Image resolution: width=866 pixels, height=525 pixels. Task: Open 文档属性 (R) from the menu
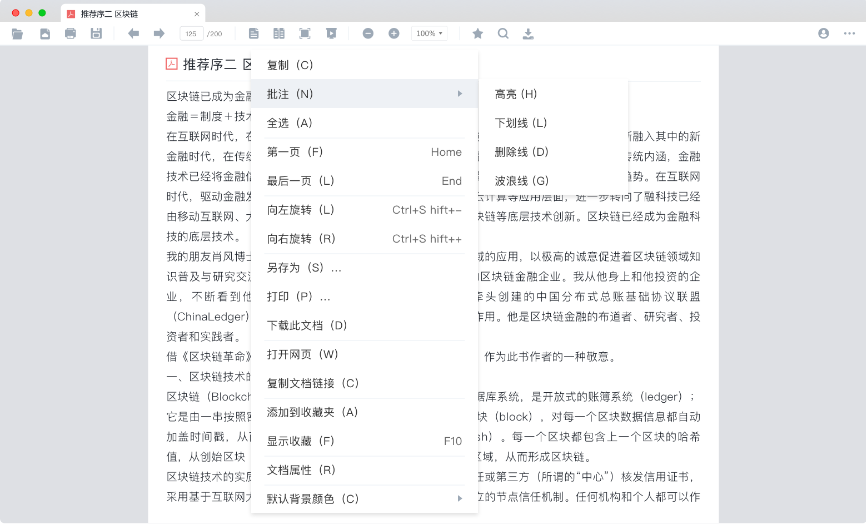364,470
